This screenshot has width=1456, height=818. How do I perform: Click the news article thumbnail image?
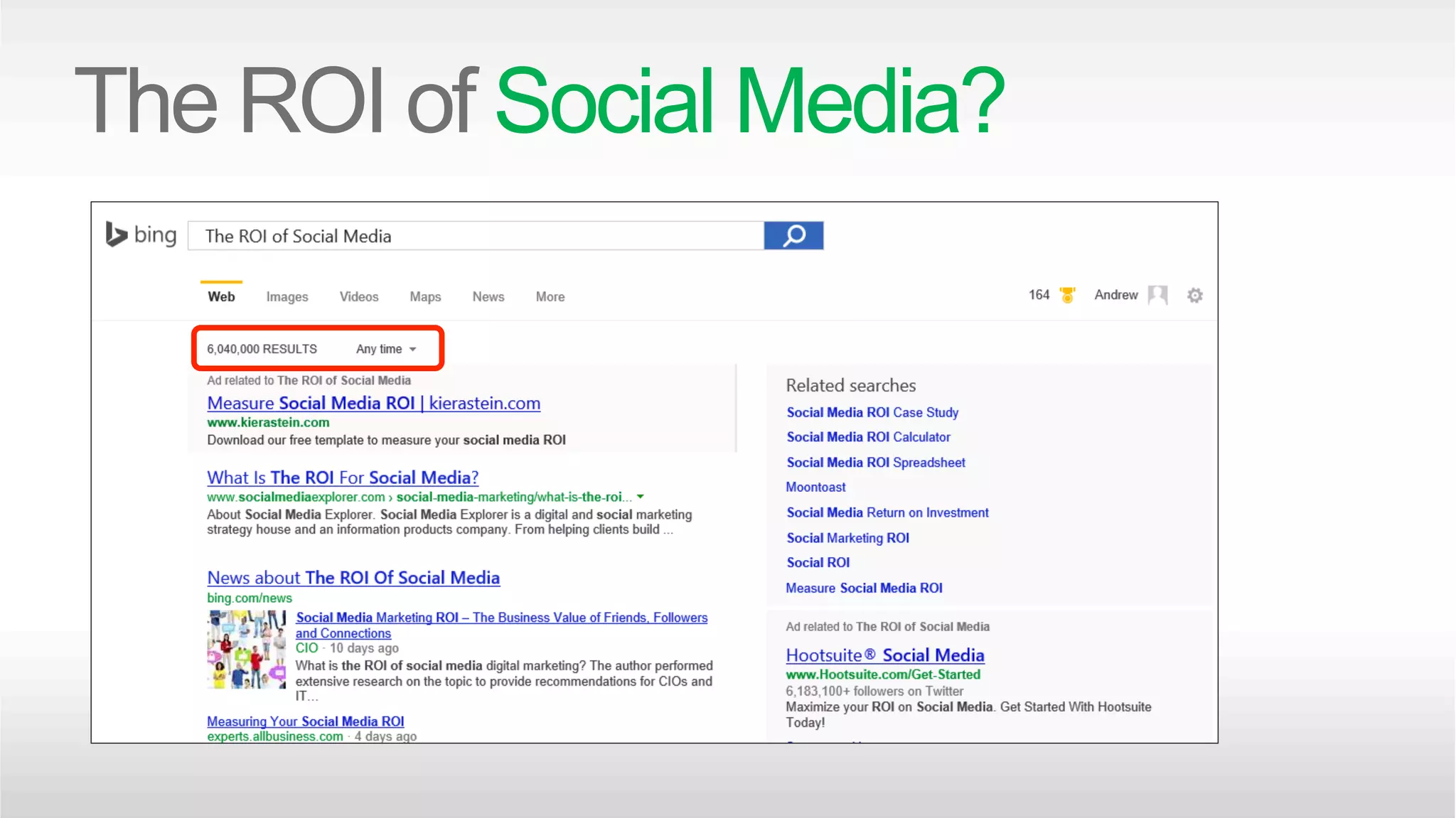246,650
